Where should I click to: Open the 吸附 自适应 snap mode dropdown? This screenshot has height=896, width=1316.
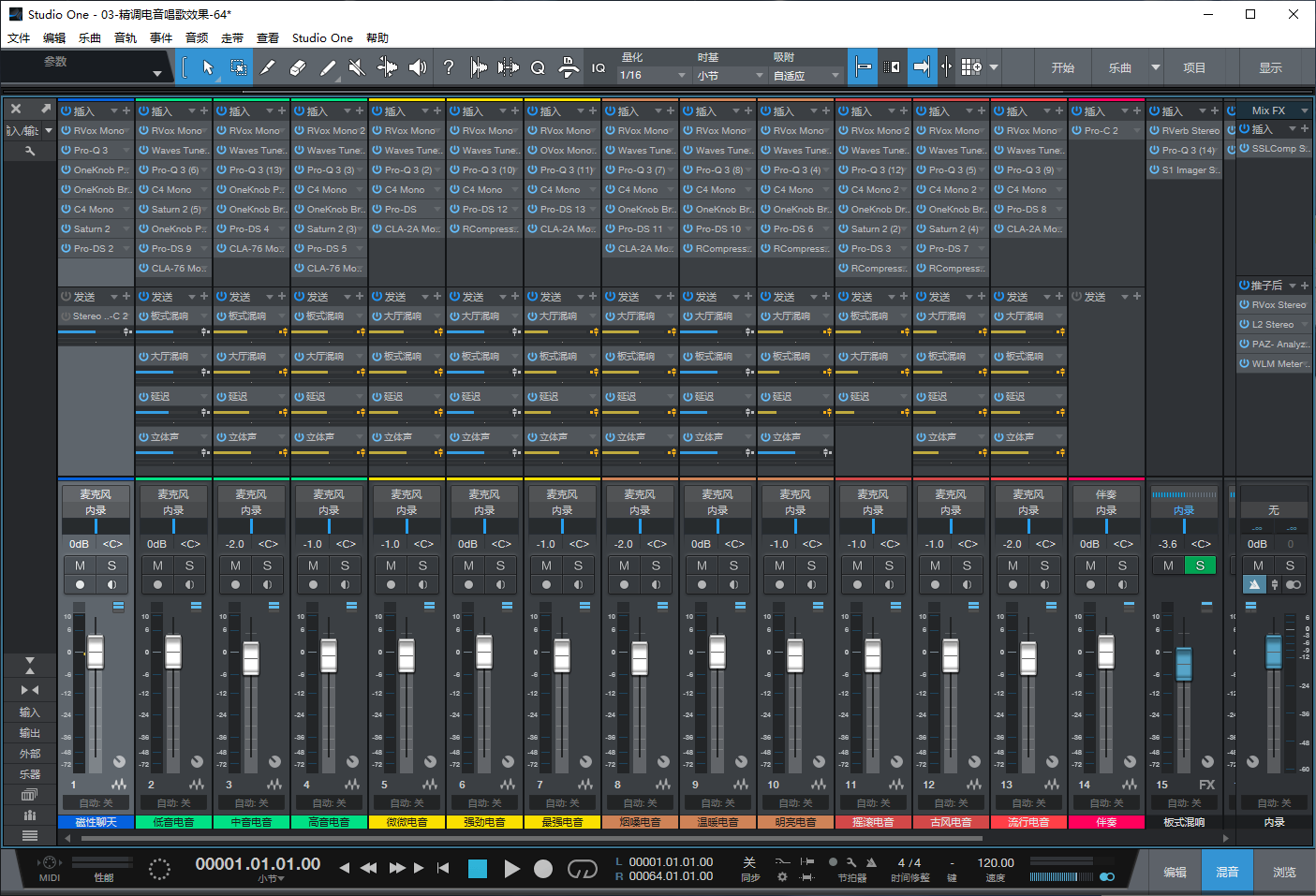click(x=806, y=75)
